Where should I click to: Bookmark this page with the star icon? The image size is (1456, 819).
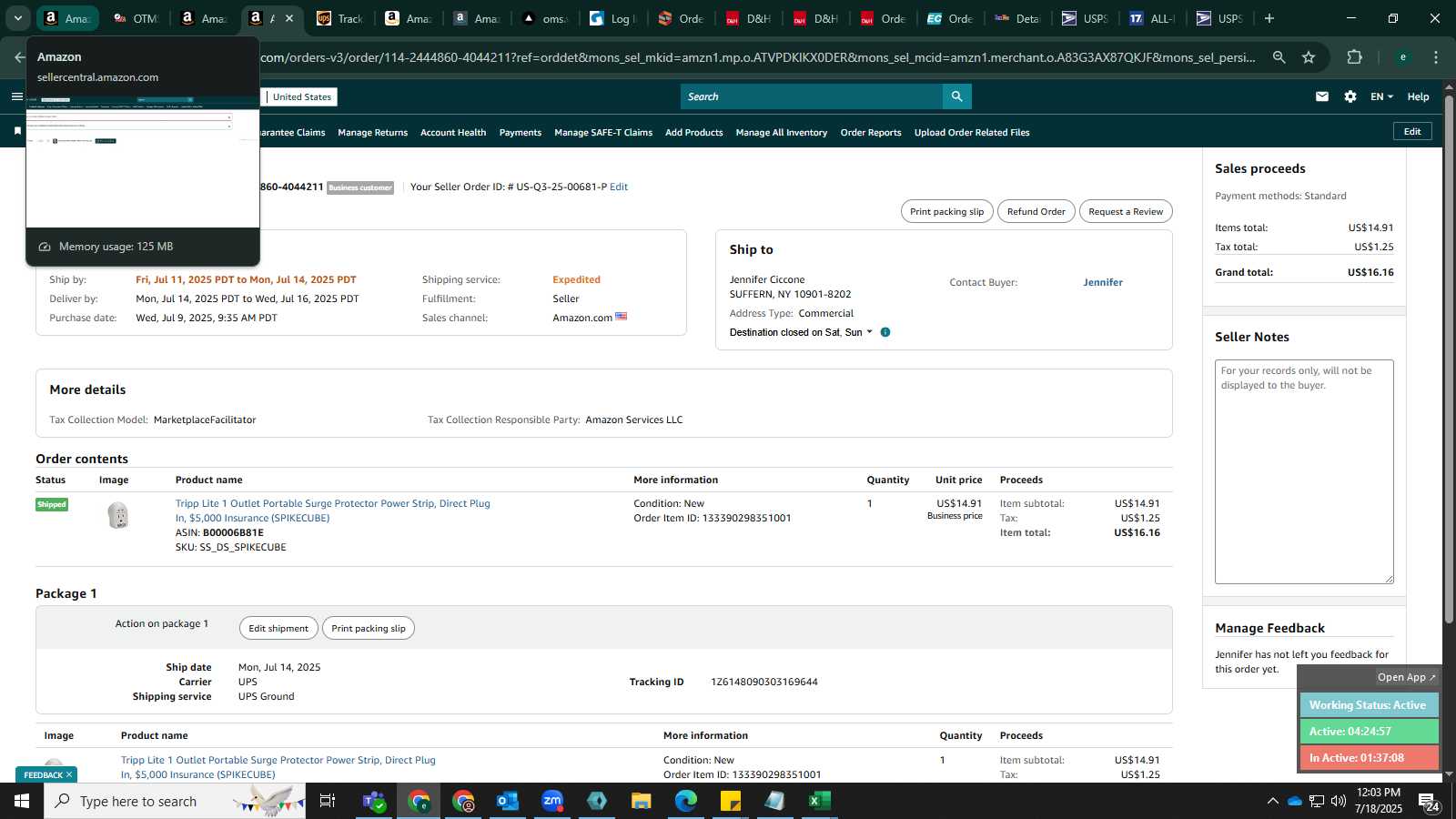[x=1309, y=57]
